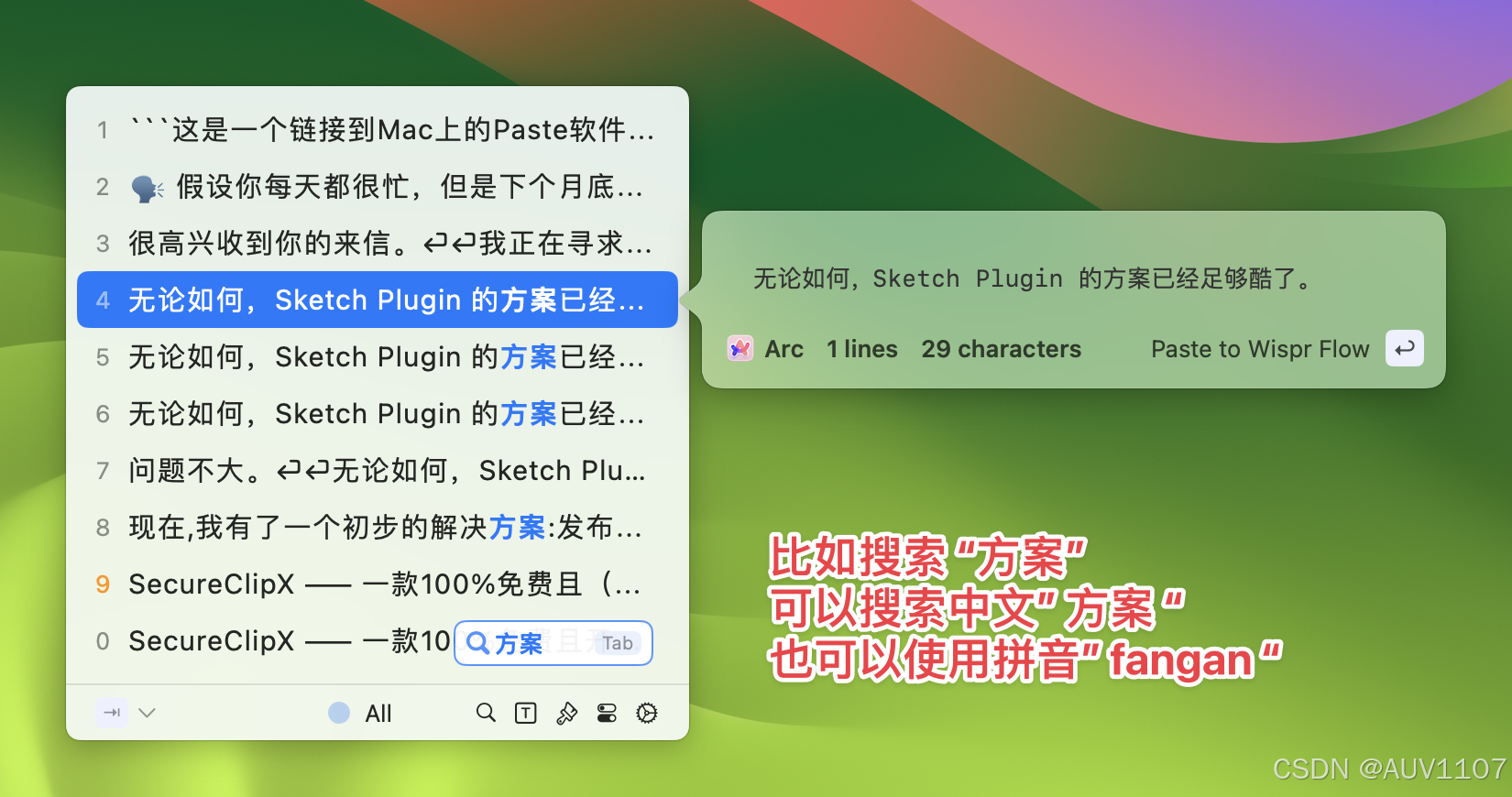1512x797 pixels.
Task: Select the 'All' filter label
Action: [378, 714]
